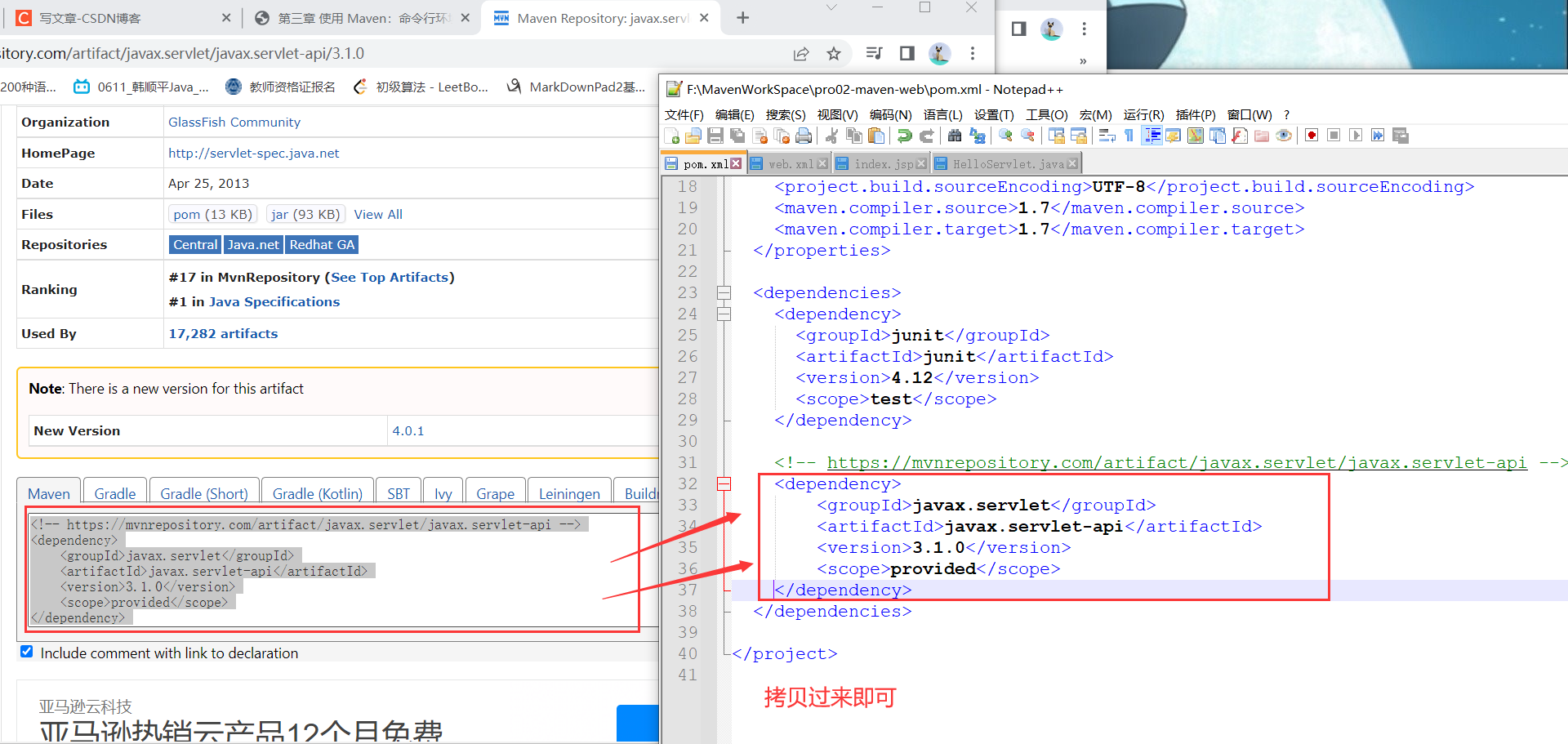Click the View All files link
The image size is (1568, 744).
[x=378, y=214]
